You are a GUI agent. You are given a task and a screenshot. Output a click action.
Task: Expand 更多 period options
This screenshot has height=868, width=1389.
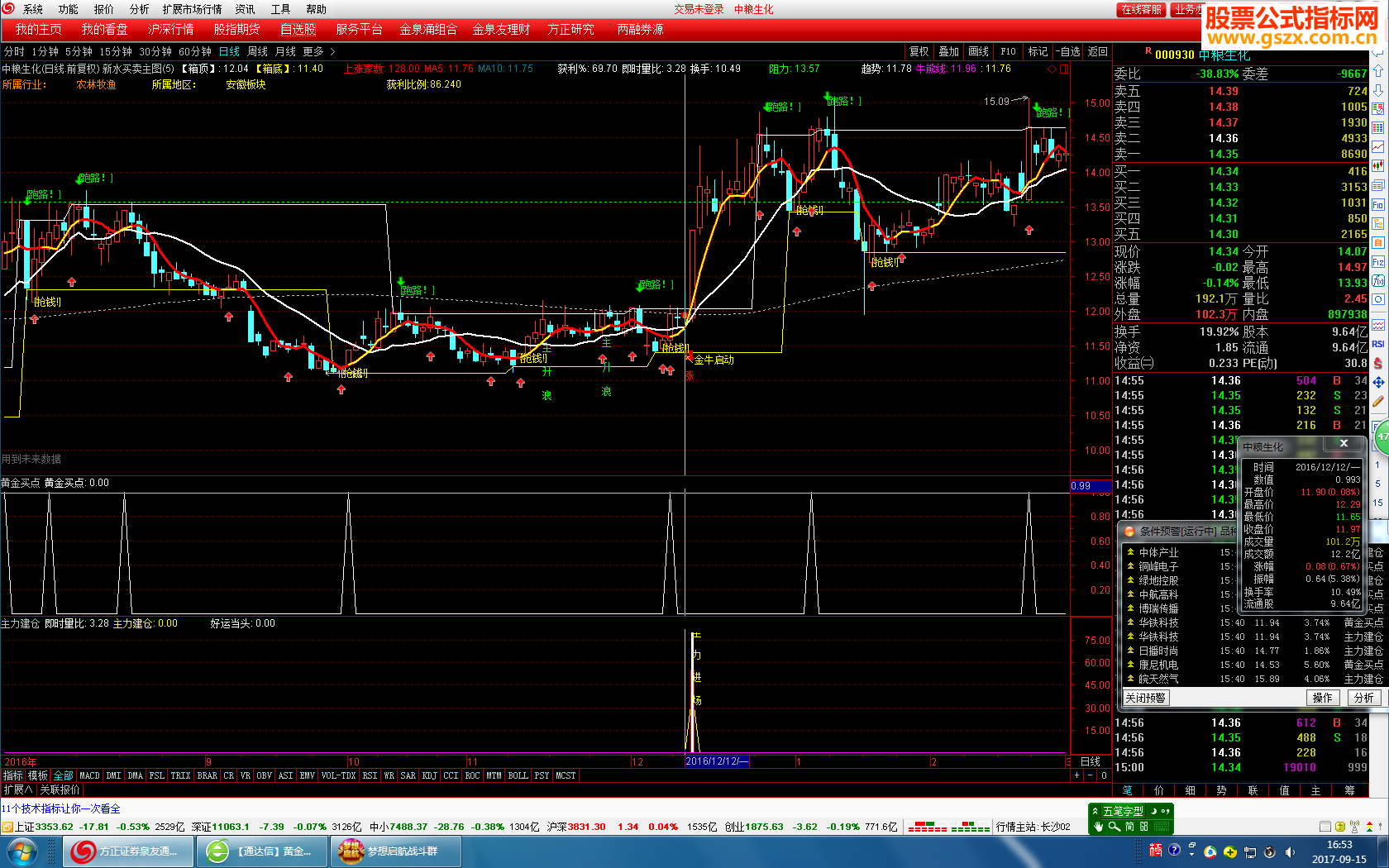[x=319, y=51]
